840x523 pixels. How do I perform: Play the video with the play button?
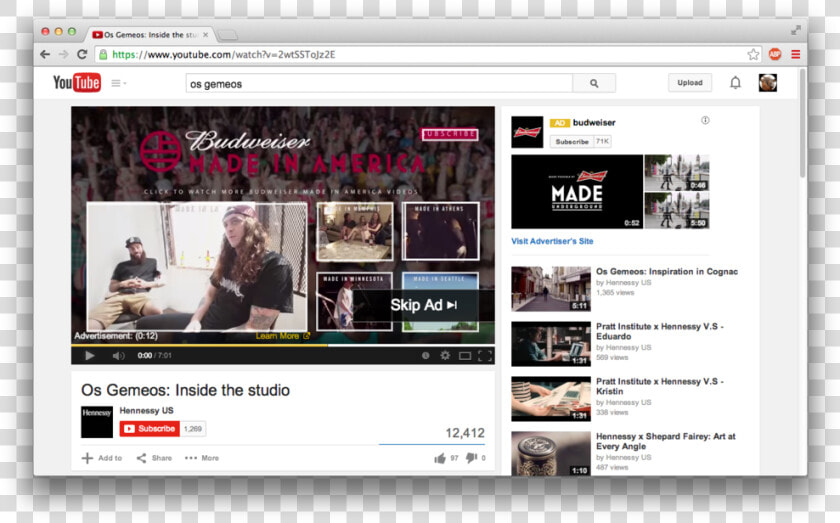click(89, 355)
